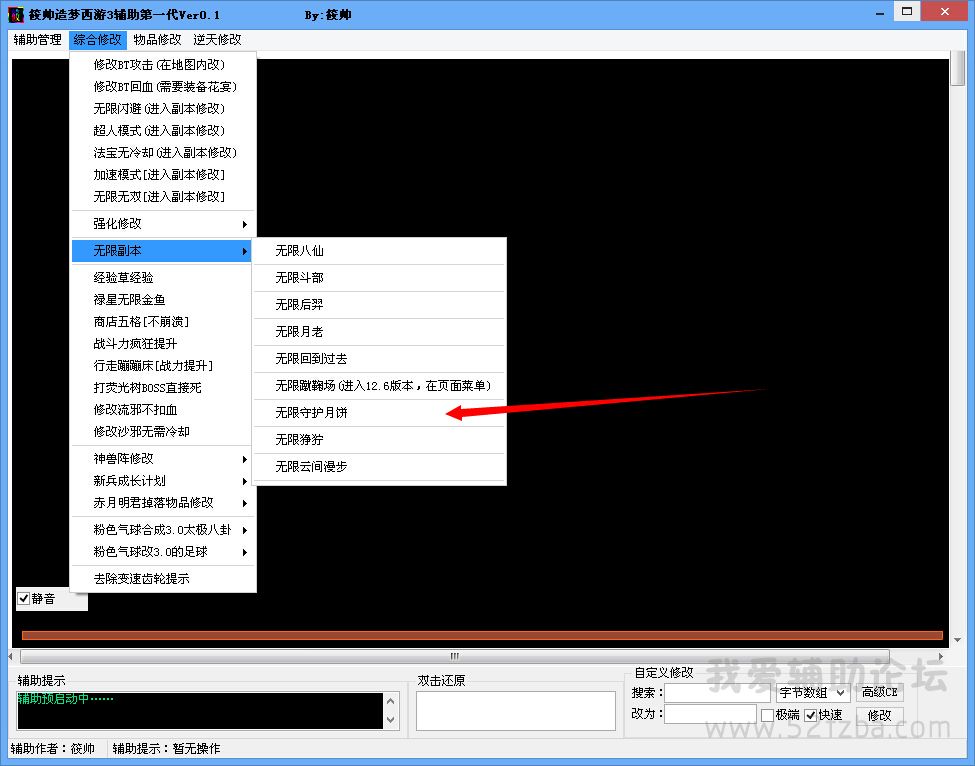Select 修改BT回血 (需要装备花宴)
Screen dimensions: 975x766
[163, 86]
